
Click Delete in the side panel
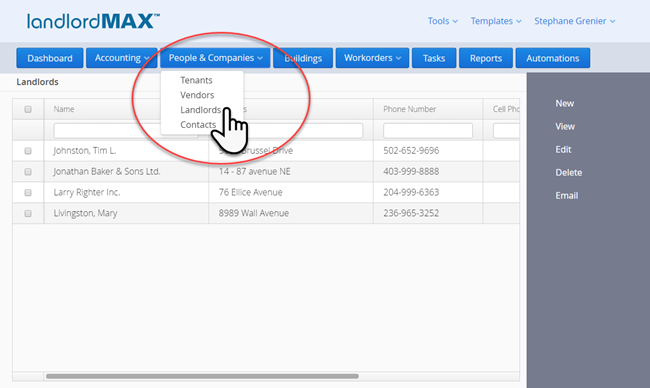click(x=569, y=172)
